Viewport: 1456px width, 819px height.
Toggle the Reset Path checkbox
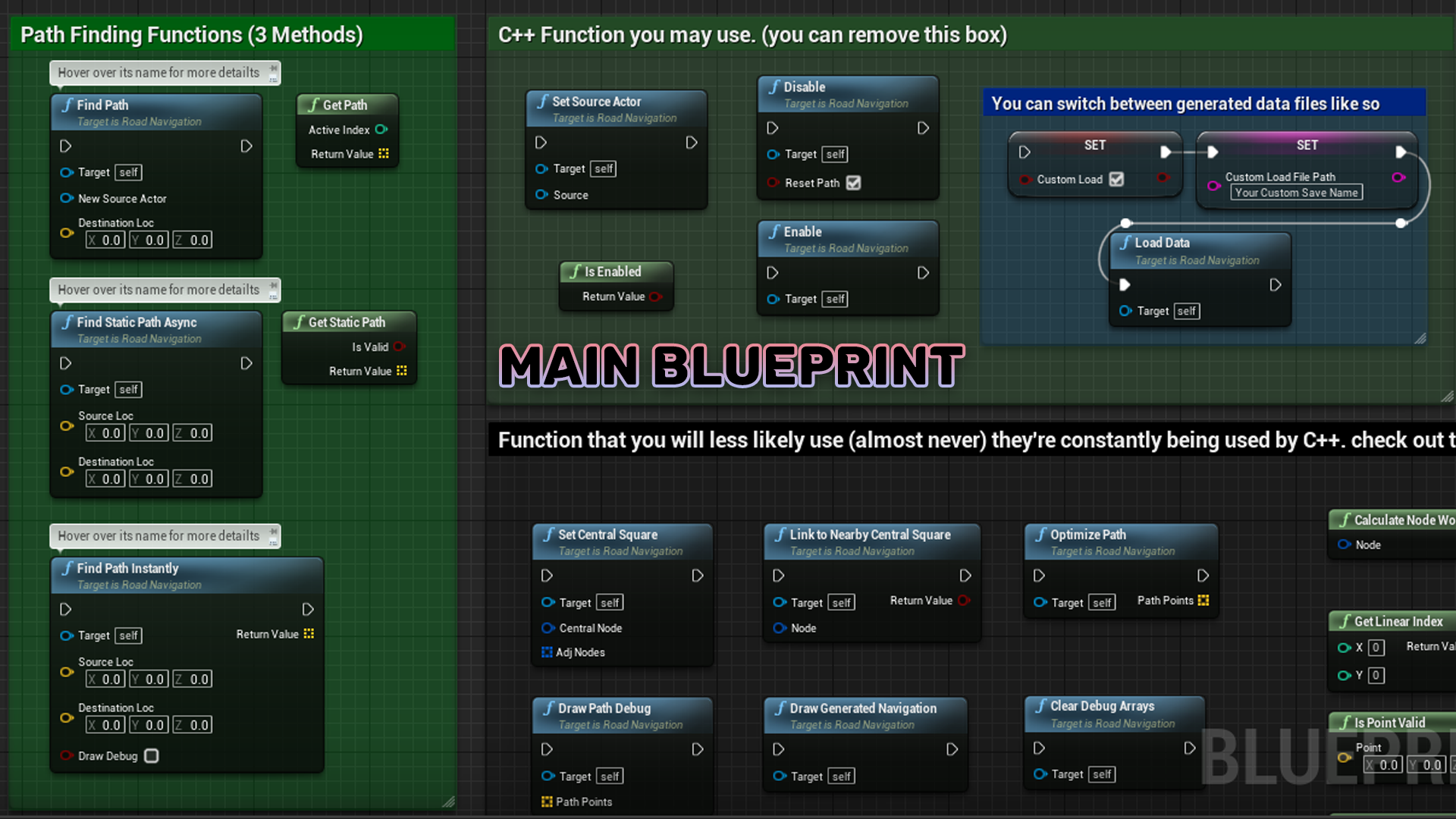pyautogui.click(x=854, y=183)
